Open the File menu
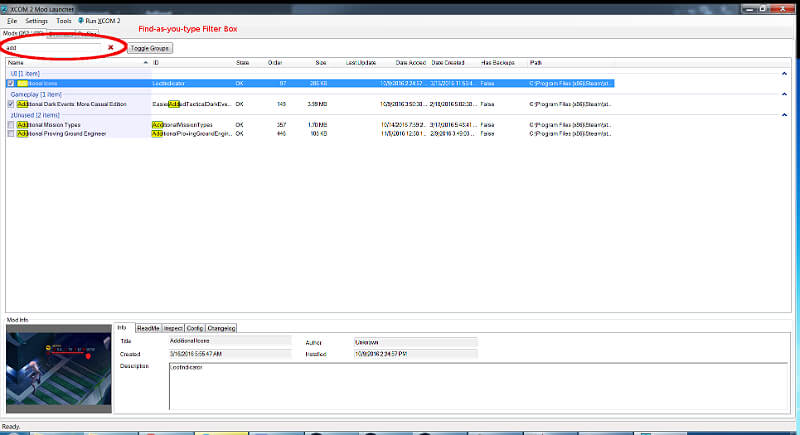The image size is (800, 435). click(x=12, y=20)
